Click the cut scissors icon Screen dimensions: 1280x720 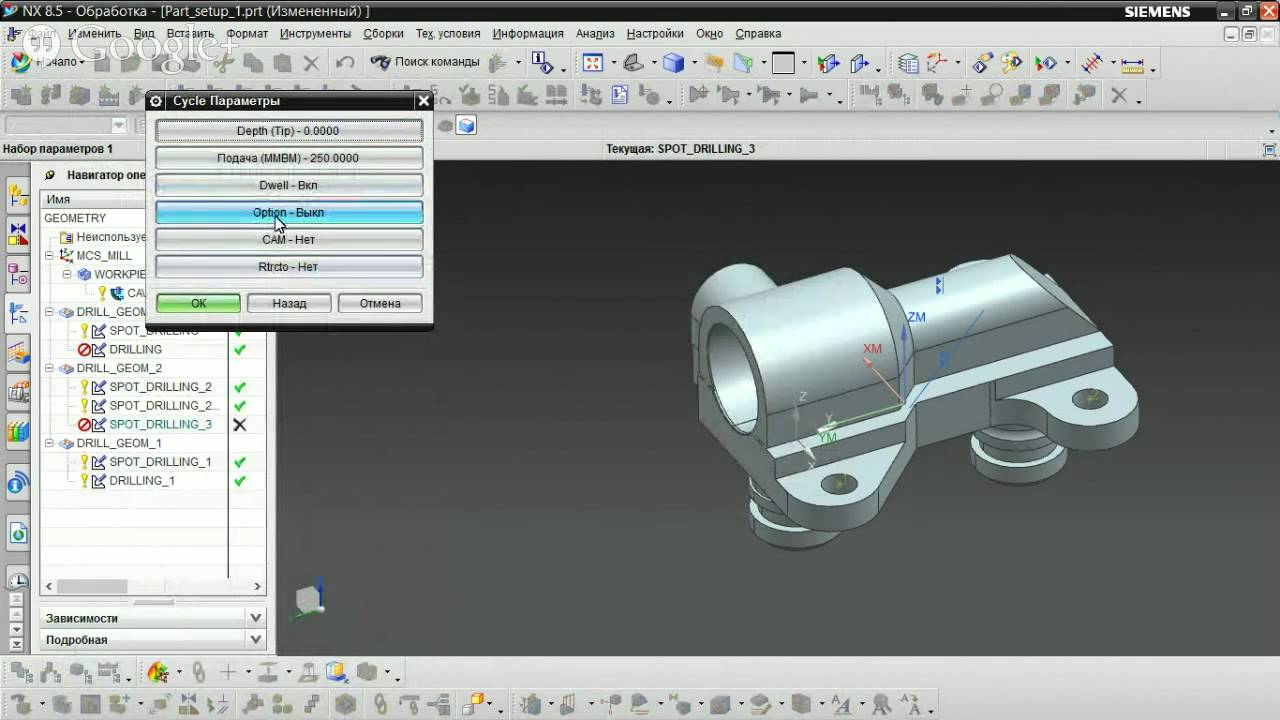click(x=224, y=63)
